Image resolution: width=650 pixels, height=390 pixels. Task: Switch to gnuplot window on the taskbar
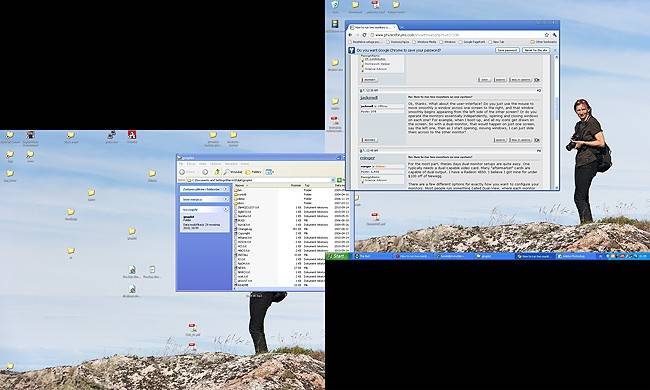[x=494, y=256]
